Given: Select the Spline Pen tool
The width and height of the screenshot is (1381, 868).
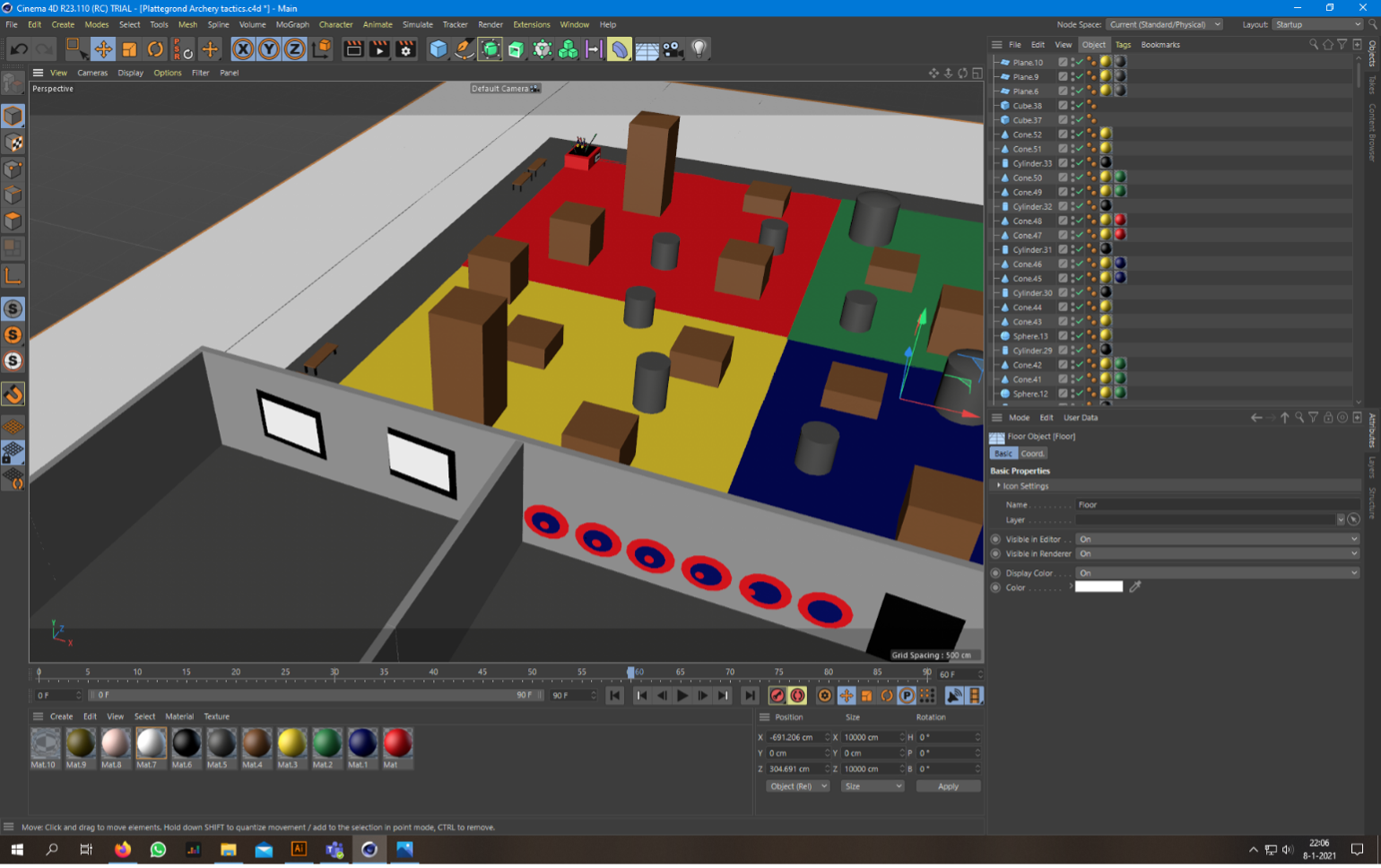Looking at the screenshot, I should tap(464, 49).
